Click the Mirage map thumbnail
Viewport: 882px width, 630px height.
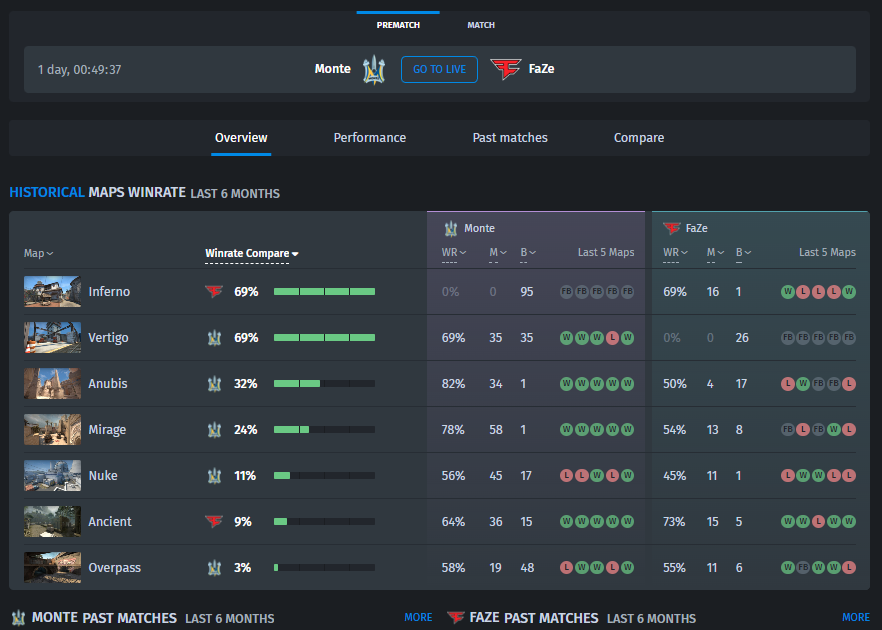52,429
